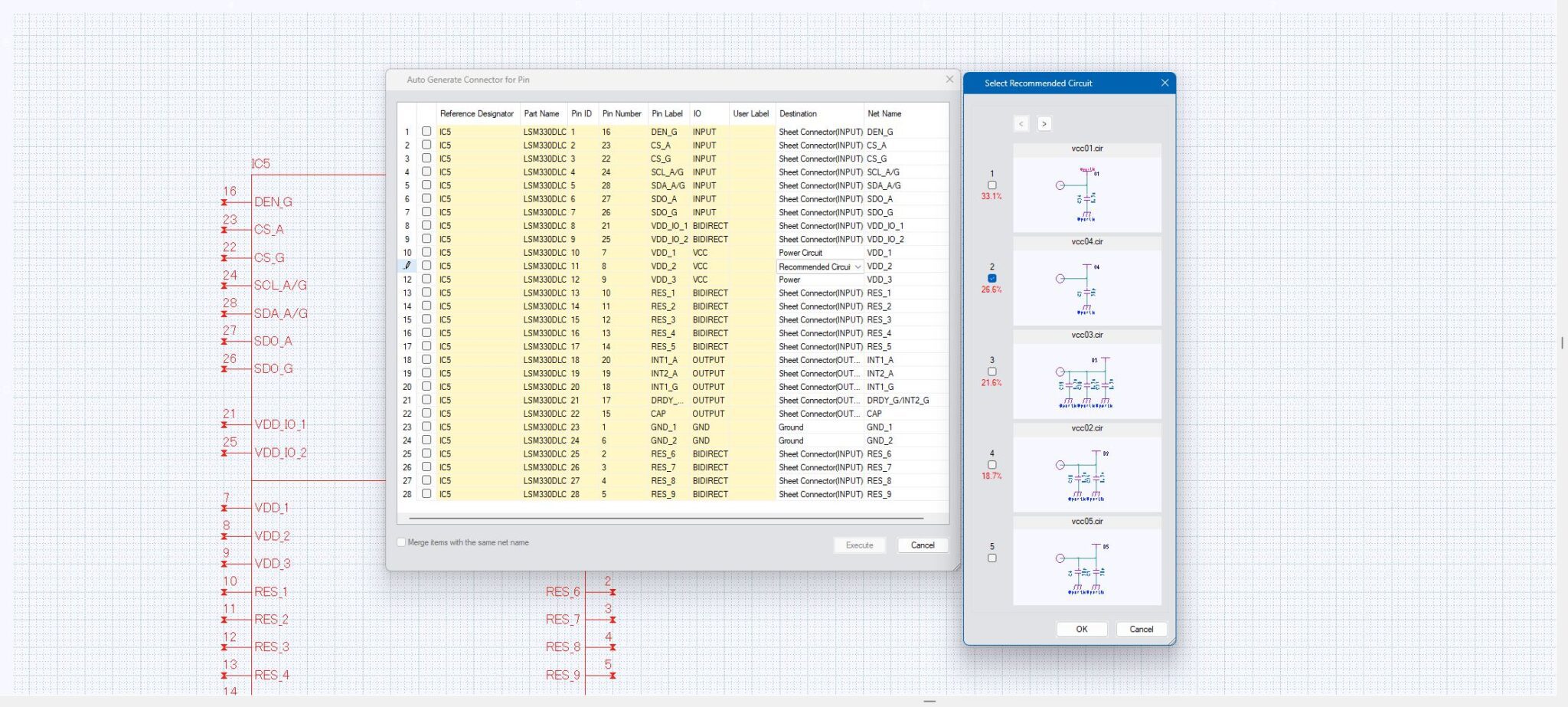Check the checkbox on the GND_1 row

click(x=428, y=427)
